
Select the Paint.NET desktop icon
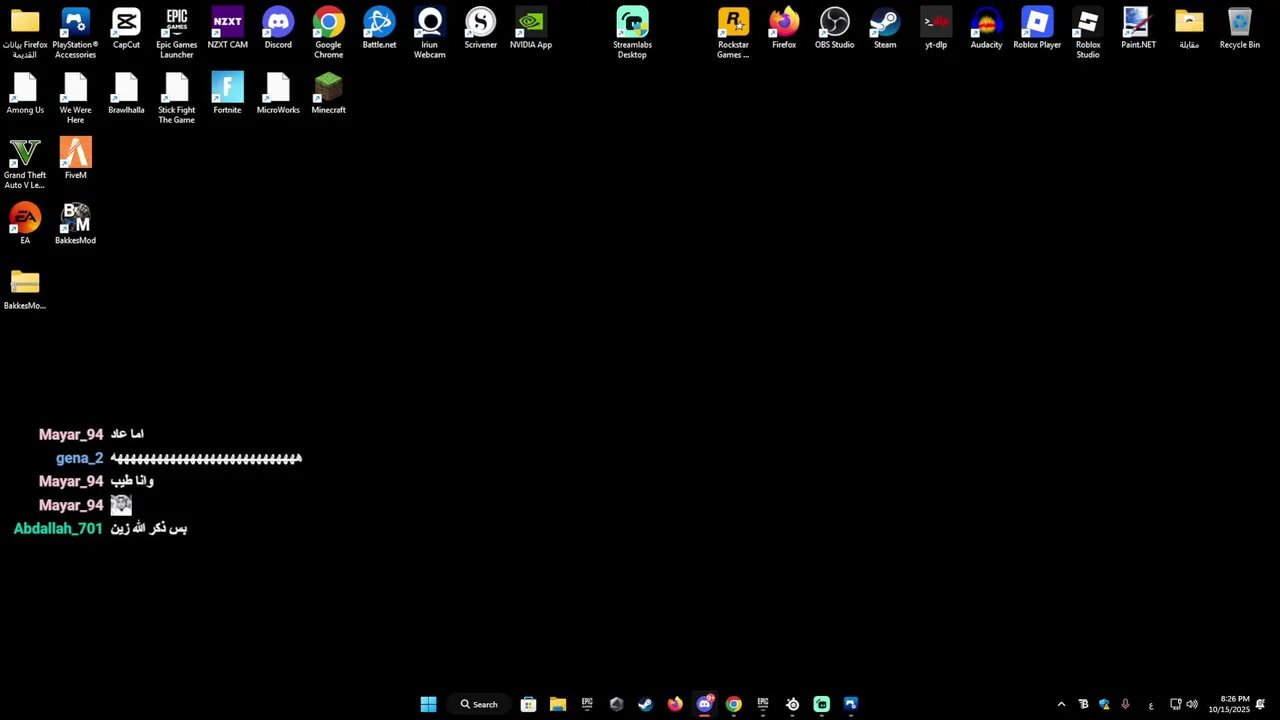(x=1138, y=28)
